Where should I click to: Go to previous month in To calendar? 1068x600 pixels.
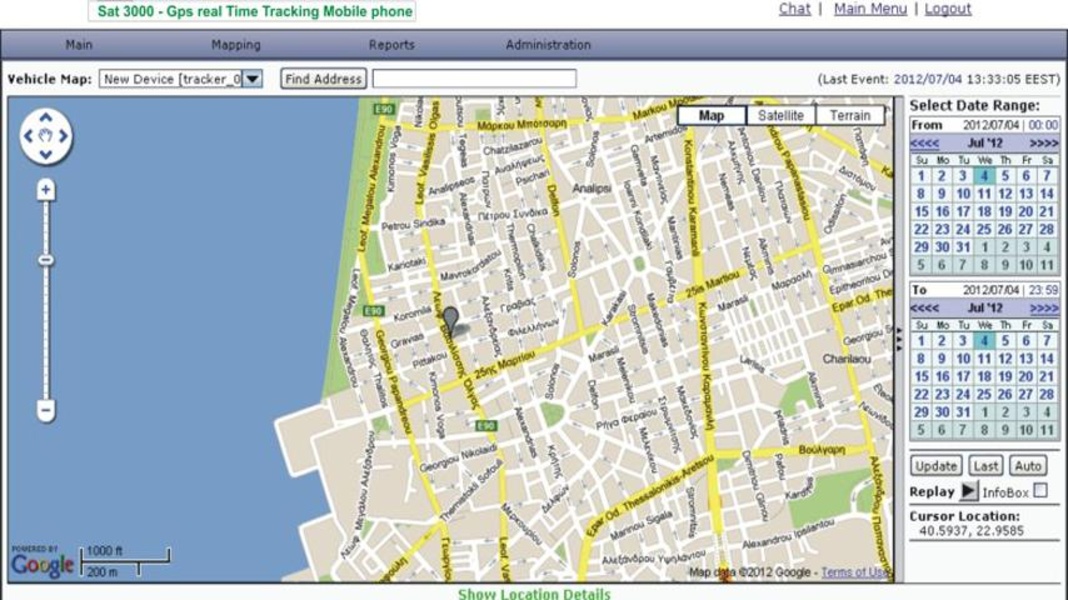[924, 309]
